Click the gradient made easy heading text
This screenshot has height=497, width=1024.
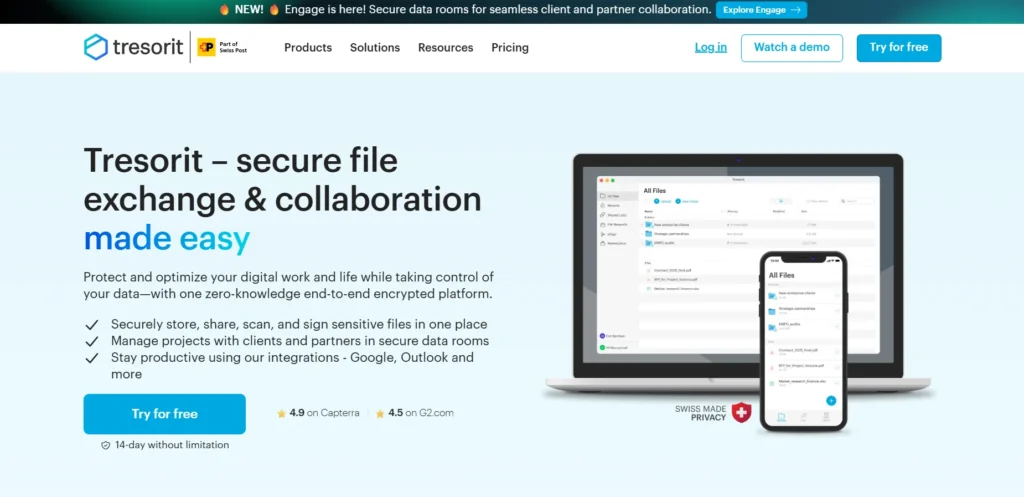point(167,240)
